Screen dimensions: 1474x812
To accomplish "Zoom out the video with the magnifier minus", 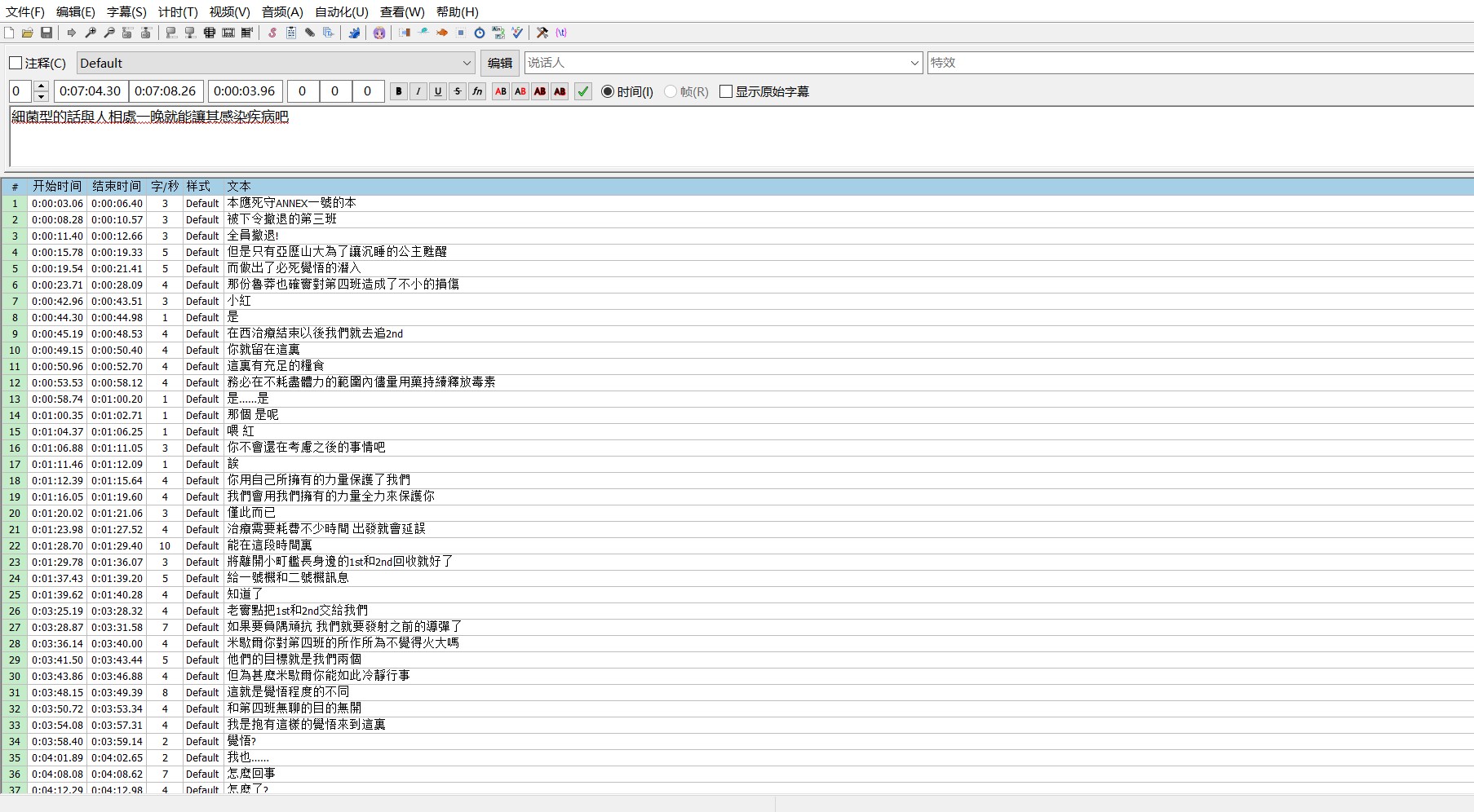I will [109, 33].
